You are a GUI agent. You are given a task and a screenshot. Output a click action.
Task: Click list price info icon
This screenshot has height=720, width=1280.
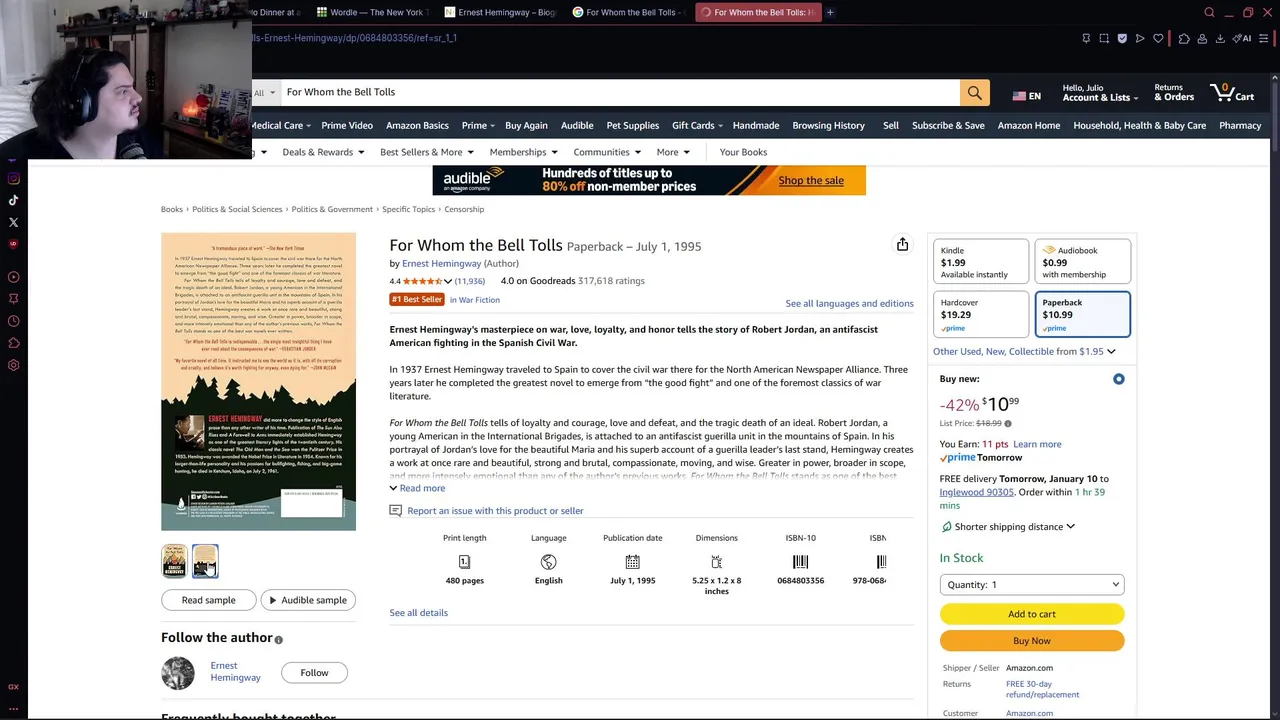[1007, 424]
